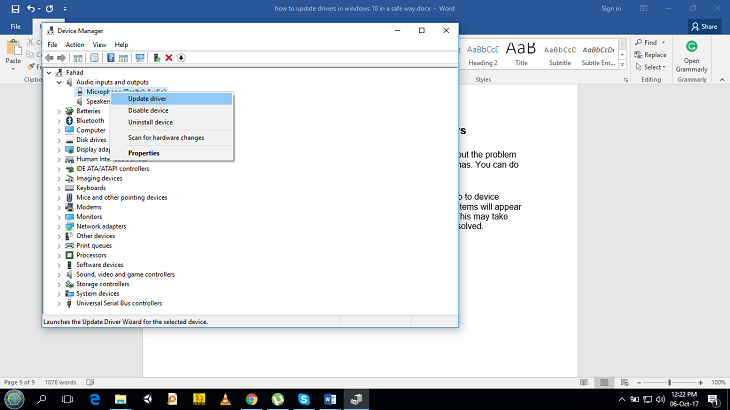730x410 pixels.
Task: Open Grammarly from the Word ribbon
Action: 691,57
